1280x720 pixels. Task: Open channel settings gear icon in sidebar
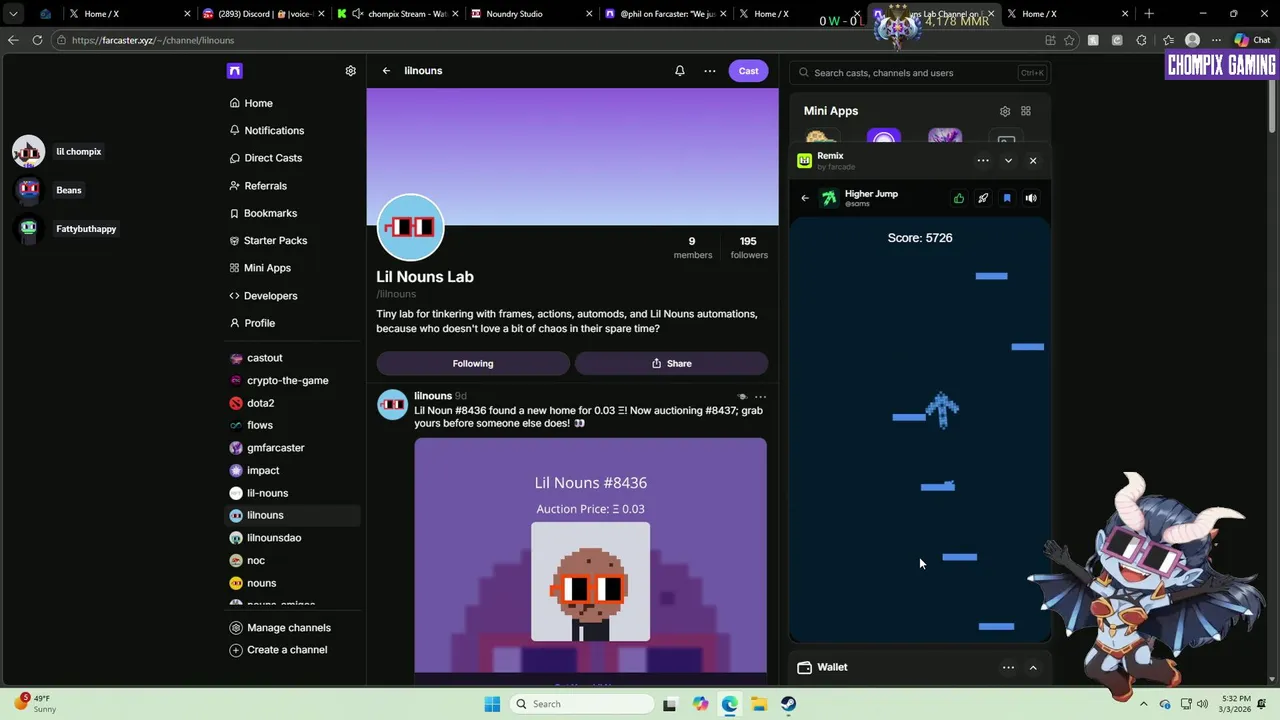[350, 71]
